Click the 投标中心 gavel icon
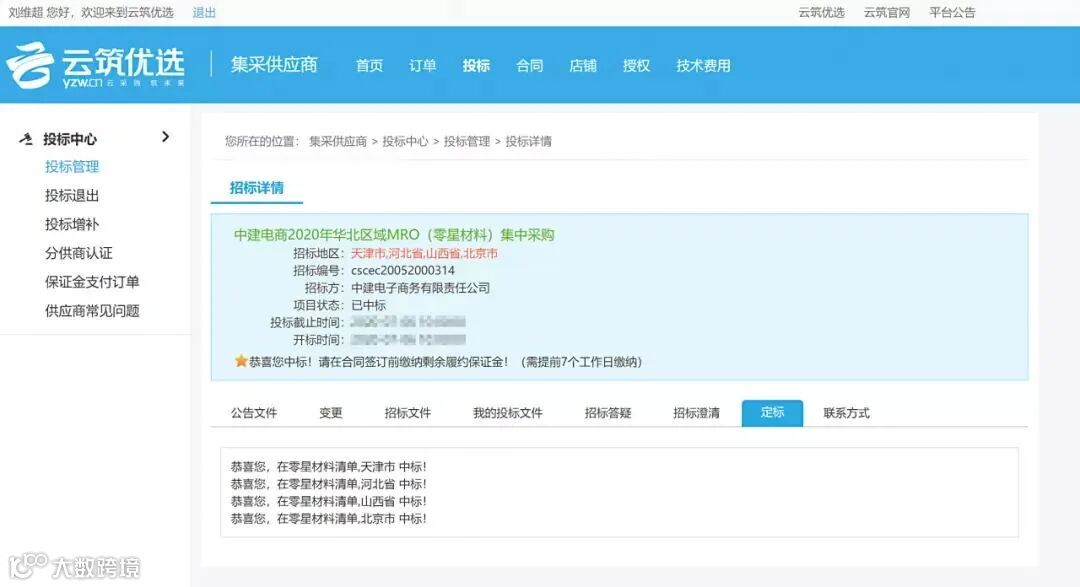The height and width of the screenshot is (587, 1080). [x=26, y=139]
